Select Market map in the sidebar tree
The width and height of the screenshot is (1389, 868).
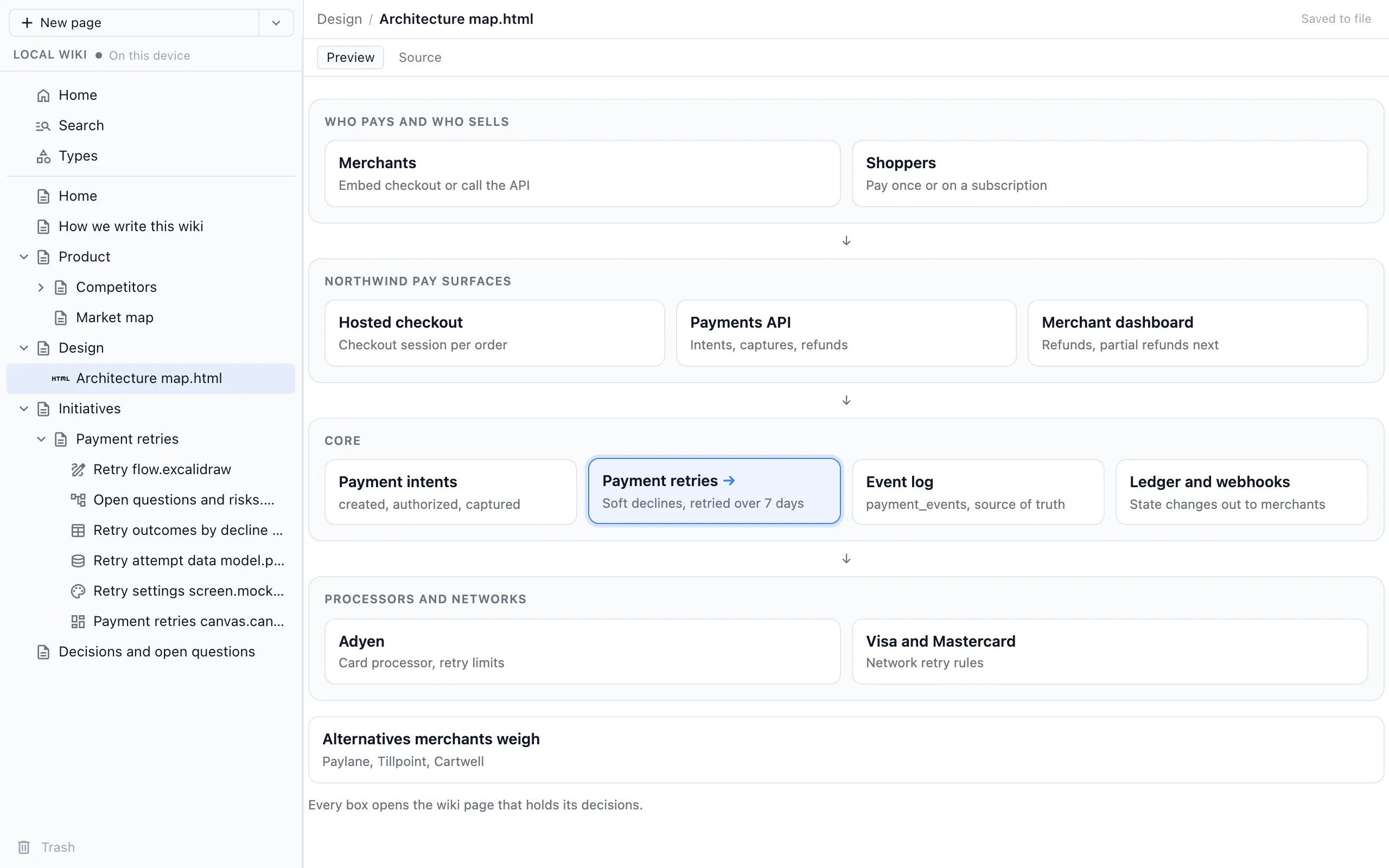click(151, 317)
